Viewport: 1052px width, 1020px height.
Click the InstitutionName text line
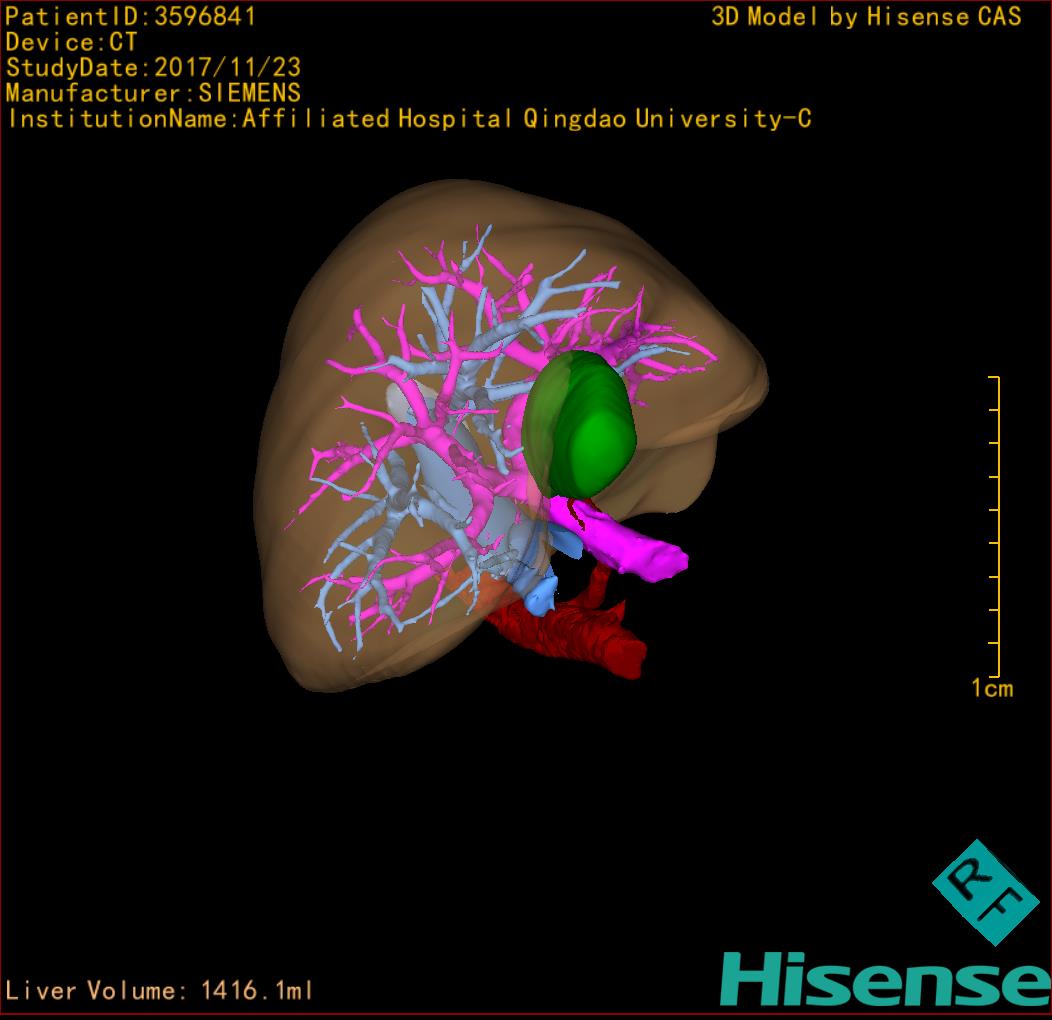click(408, 119)
